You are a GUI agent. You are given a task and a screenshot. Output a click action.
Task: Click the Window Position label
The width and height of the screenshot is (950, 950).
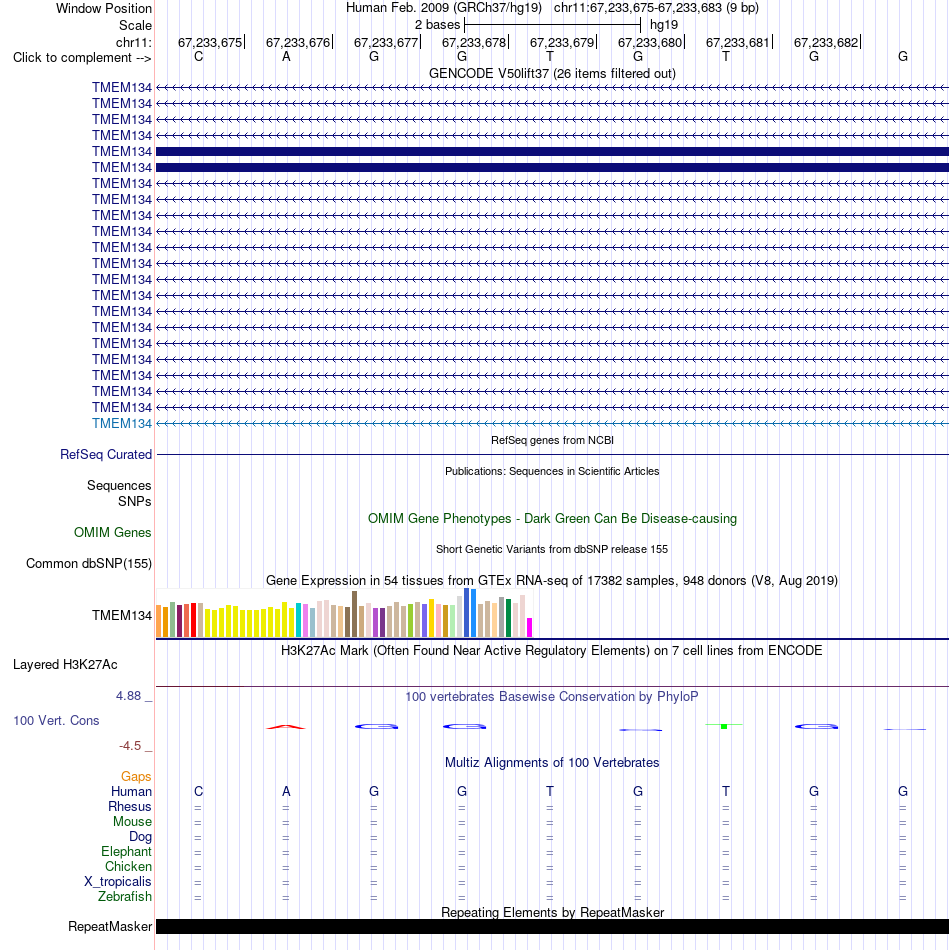tap(104, 8)
